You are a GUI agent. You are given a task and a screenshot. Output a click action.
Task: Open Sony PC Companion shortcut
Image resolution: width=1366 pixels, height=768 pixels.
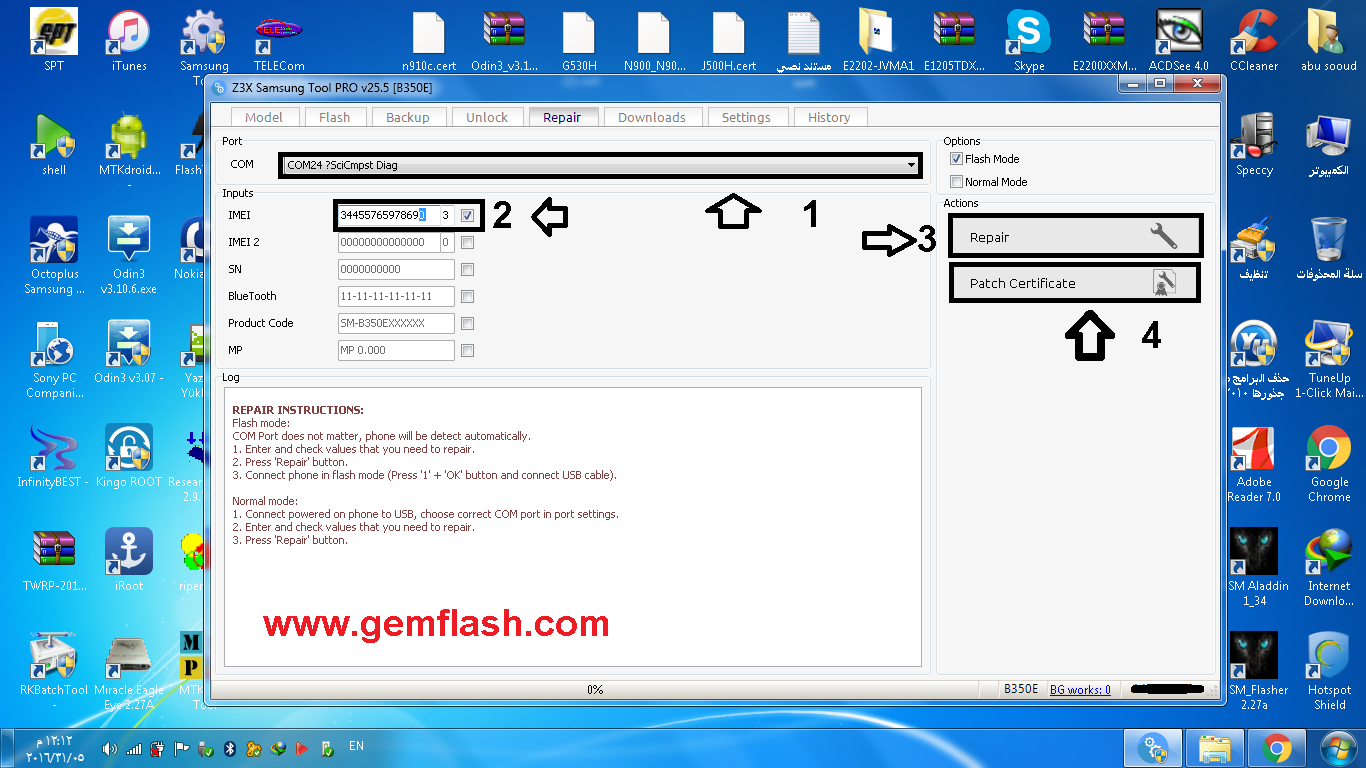tap(54, 359)
